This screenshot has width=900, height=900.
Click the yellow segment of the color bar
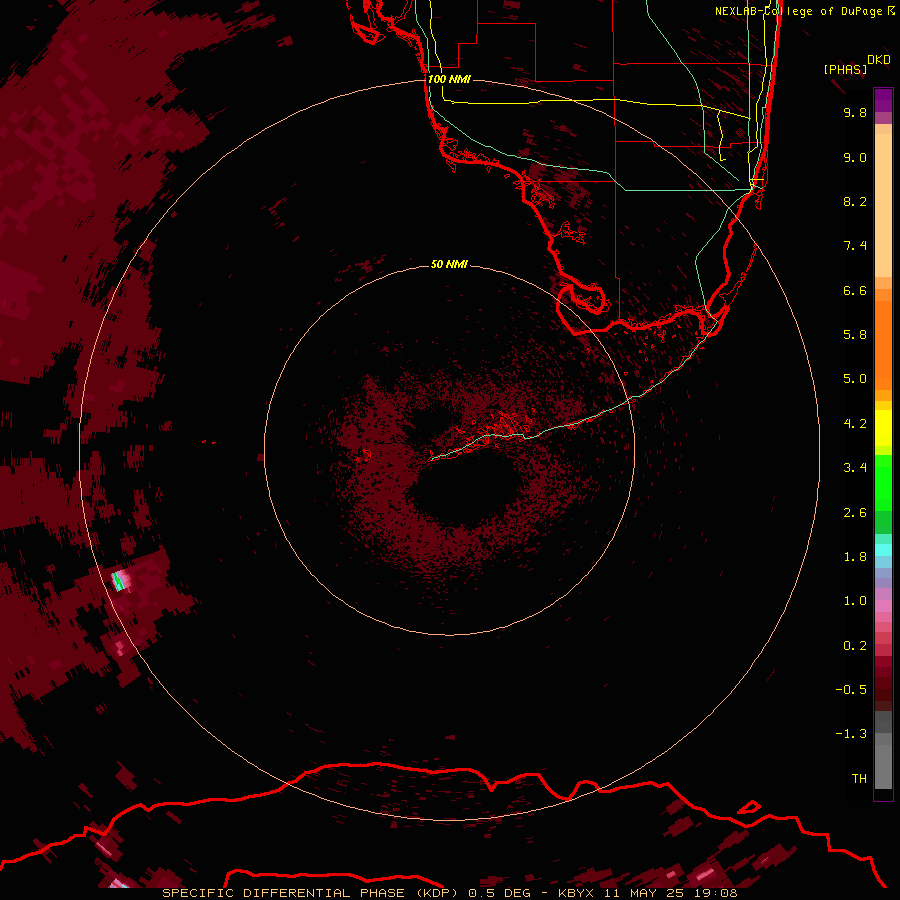click(x=883, y=428)
